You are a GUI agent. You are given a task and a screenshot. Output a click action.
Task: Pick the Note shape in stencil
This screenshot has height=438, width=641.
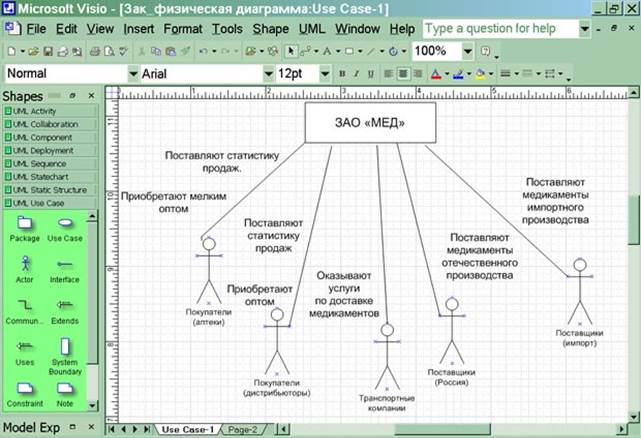tap(65, 395)
